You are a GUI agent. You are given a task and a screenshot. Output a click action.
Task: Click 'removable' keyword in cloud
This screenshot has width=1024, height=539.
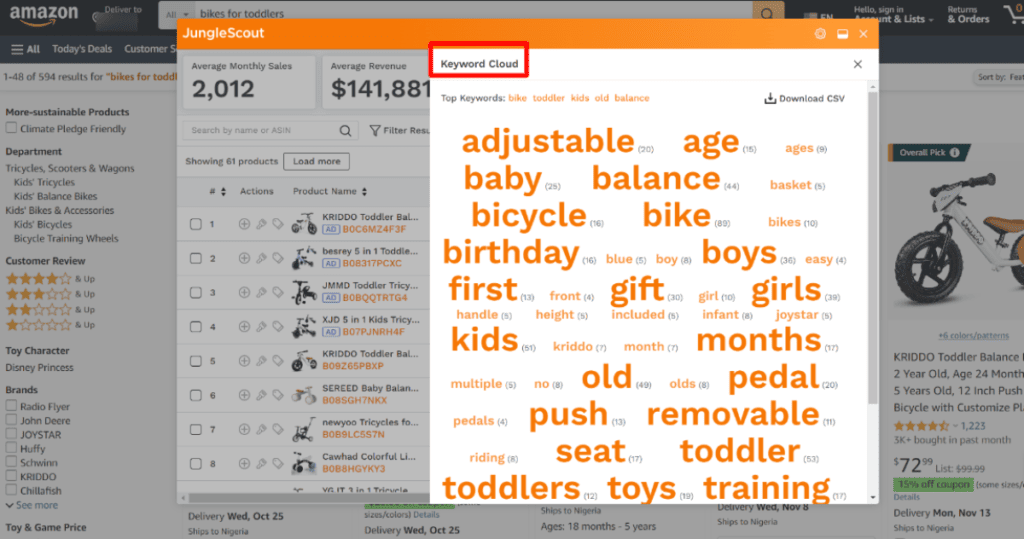[733, 414]
